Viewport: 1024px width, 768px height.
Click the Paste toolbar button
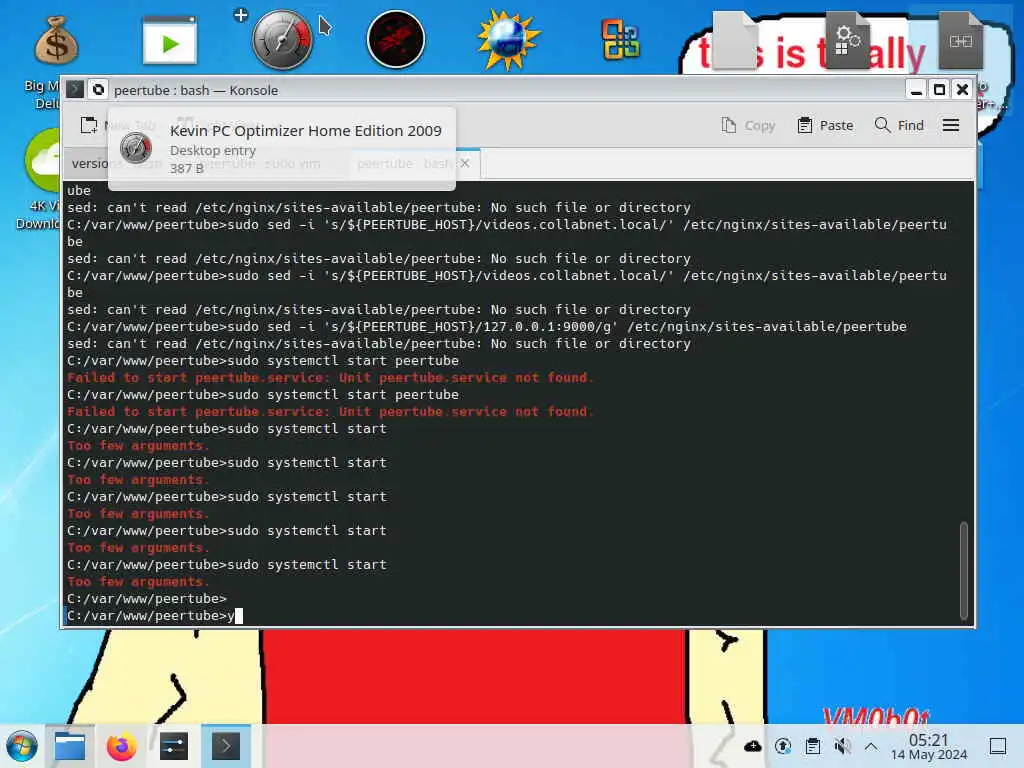(825, 125)
